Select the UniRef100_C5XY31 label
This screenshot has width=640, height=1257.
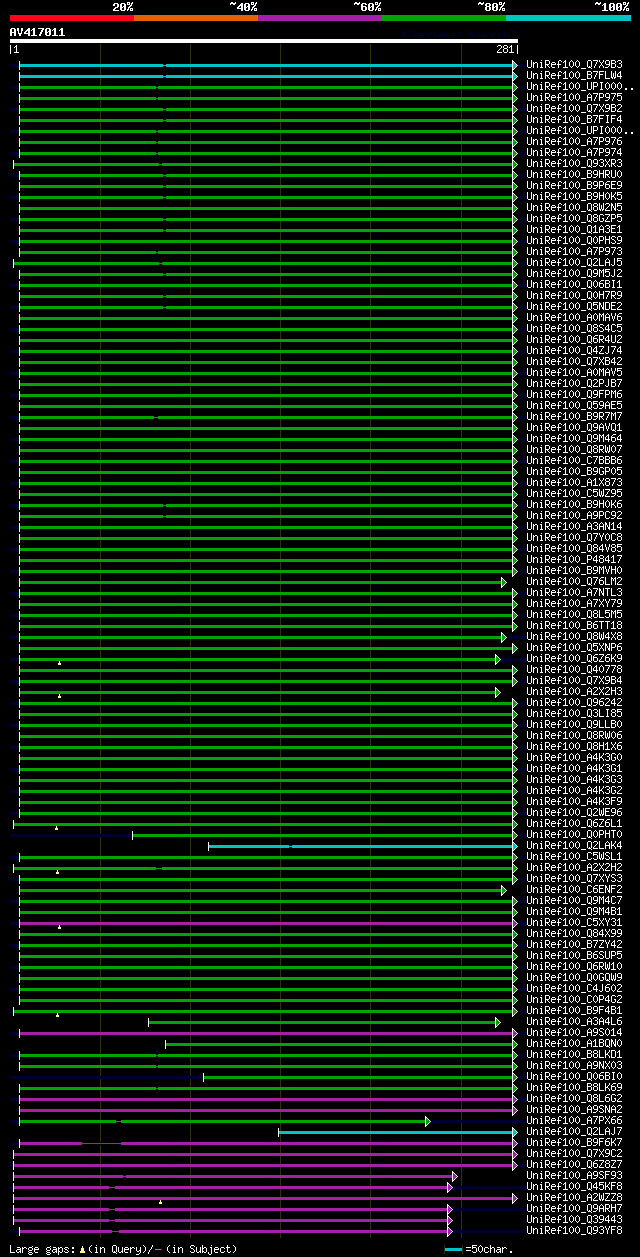point(574,923)
